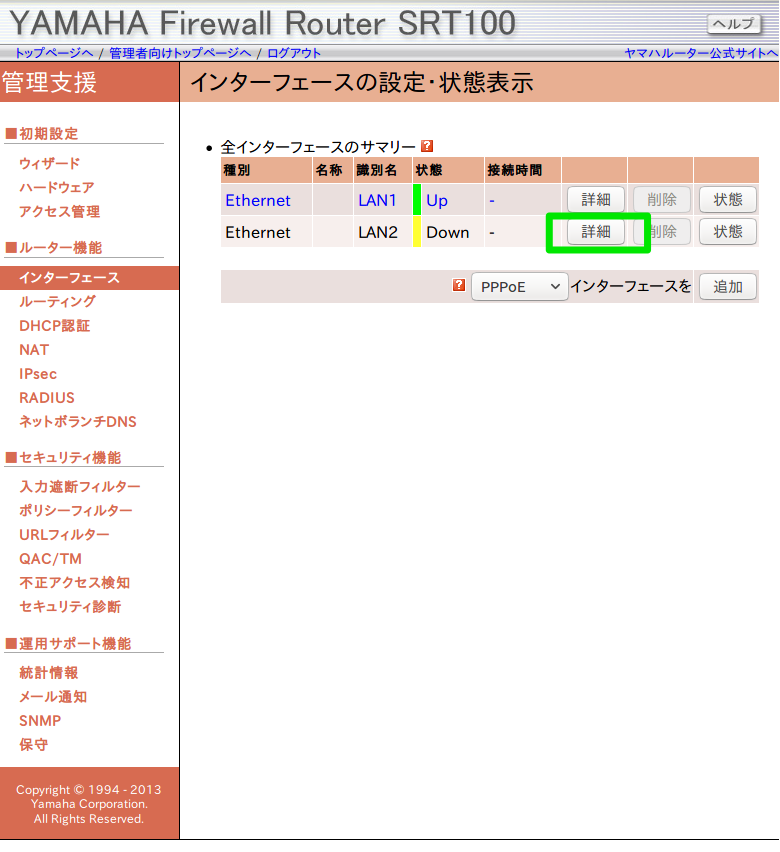Open ポリシーフィルター in the sidebar

point(76,510)
